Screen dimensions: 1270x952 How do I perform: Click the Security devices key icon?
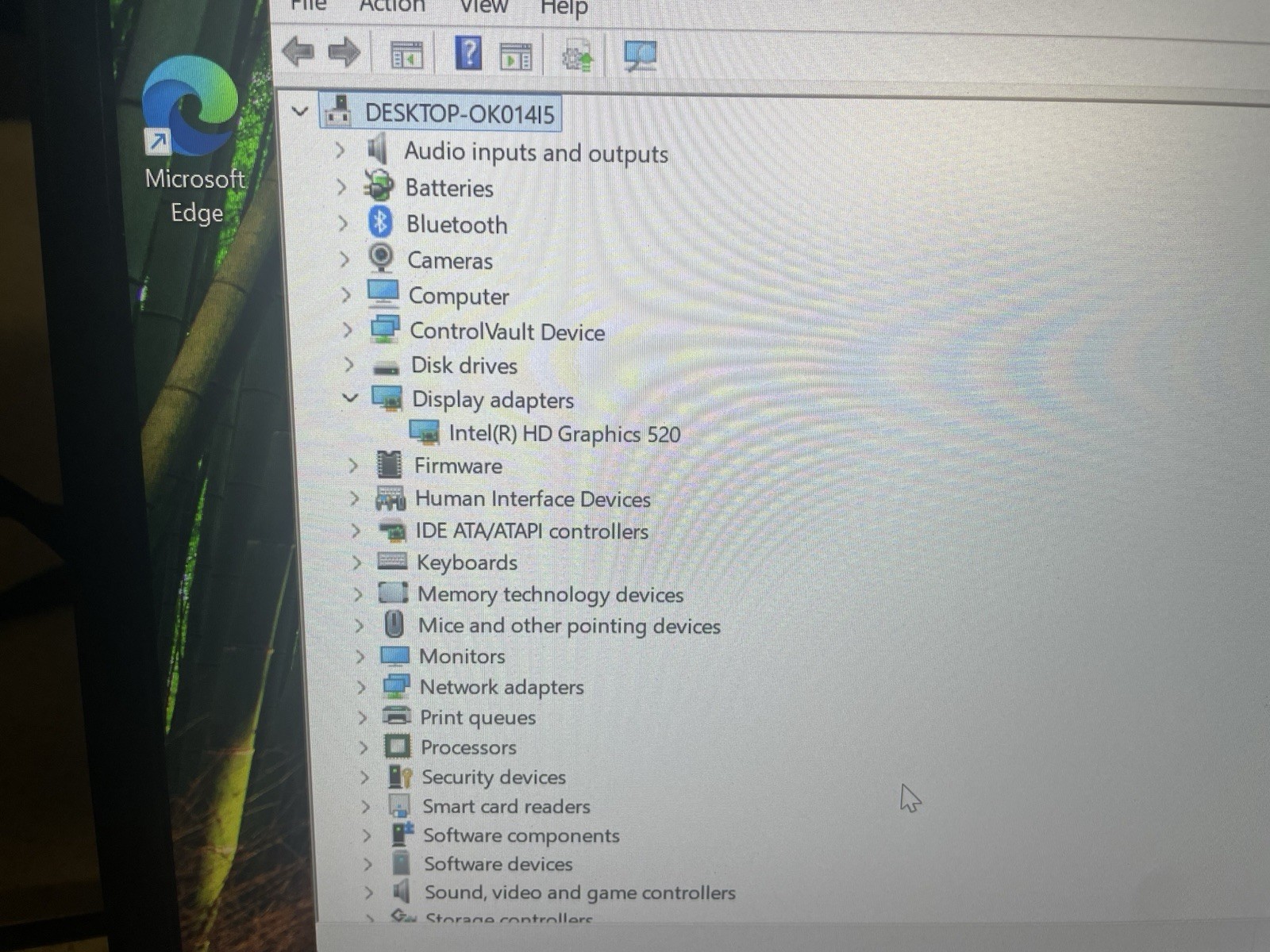coord(399,777)
